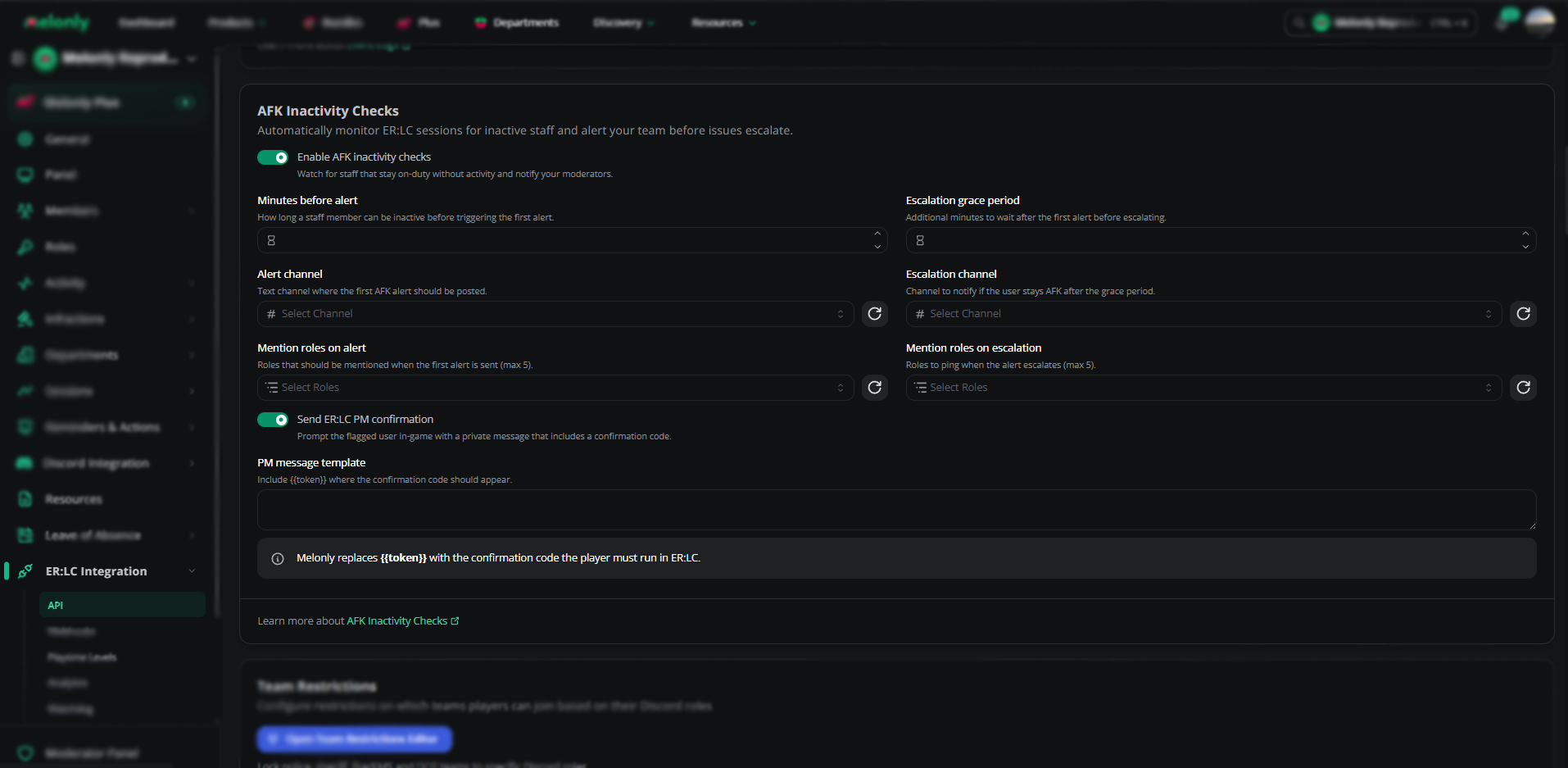Open the sidebar Resources document icon
The height and width of the screenshot is (768, 1568).
25,500
